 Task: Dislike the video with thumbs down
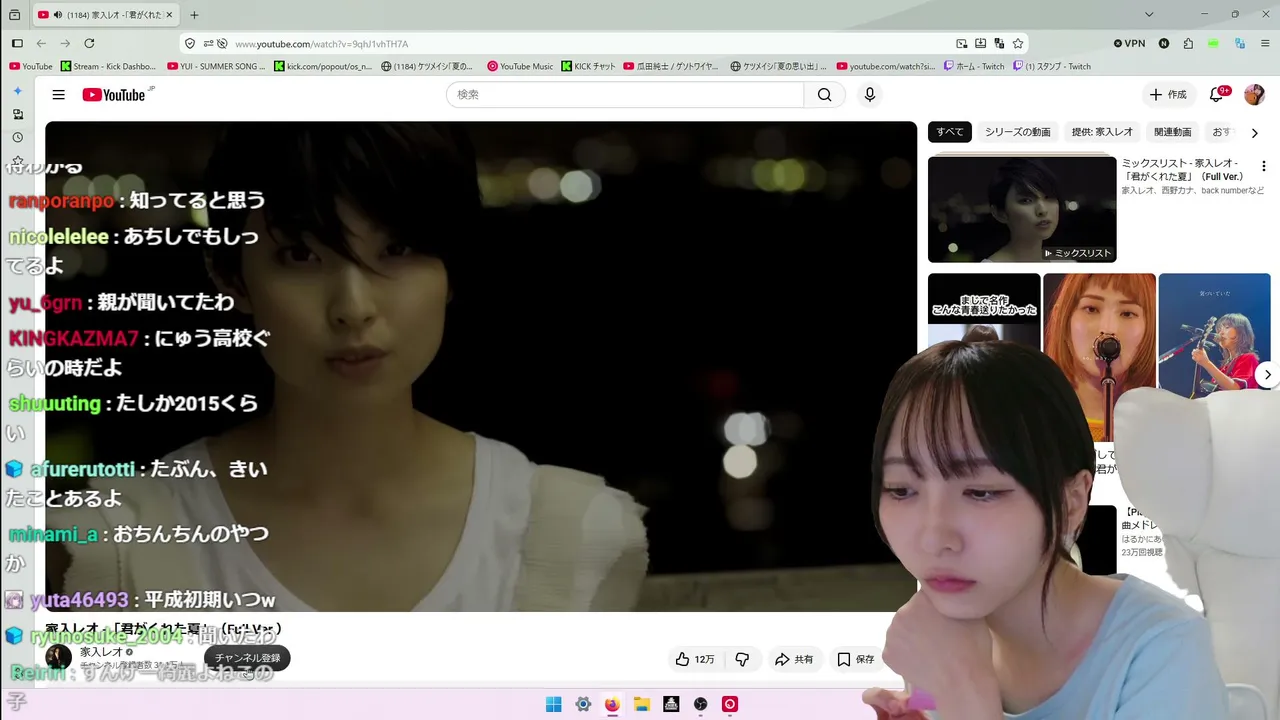click(742, 659)
